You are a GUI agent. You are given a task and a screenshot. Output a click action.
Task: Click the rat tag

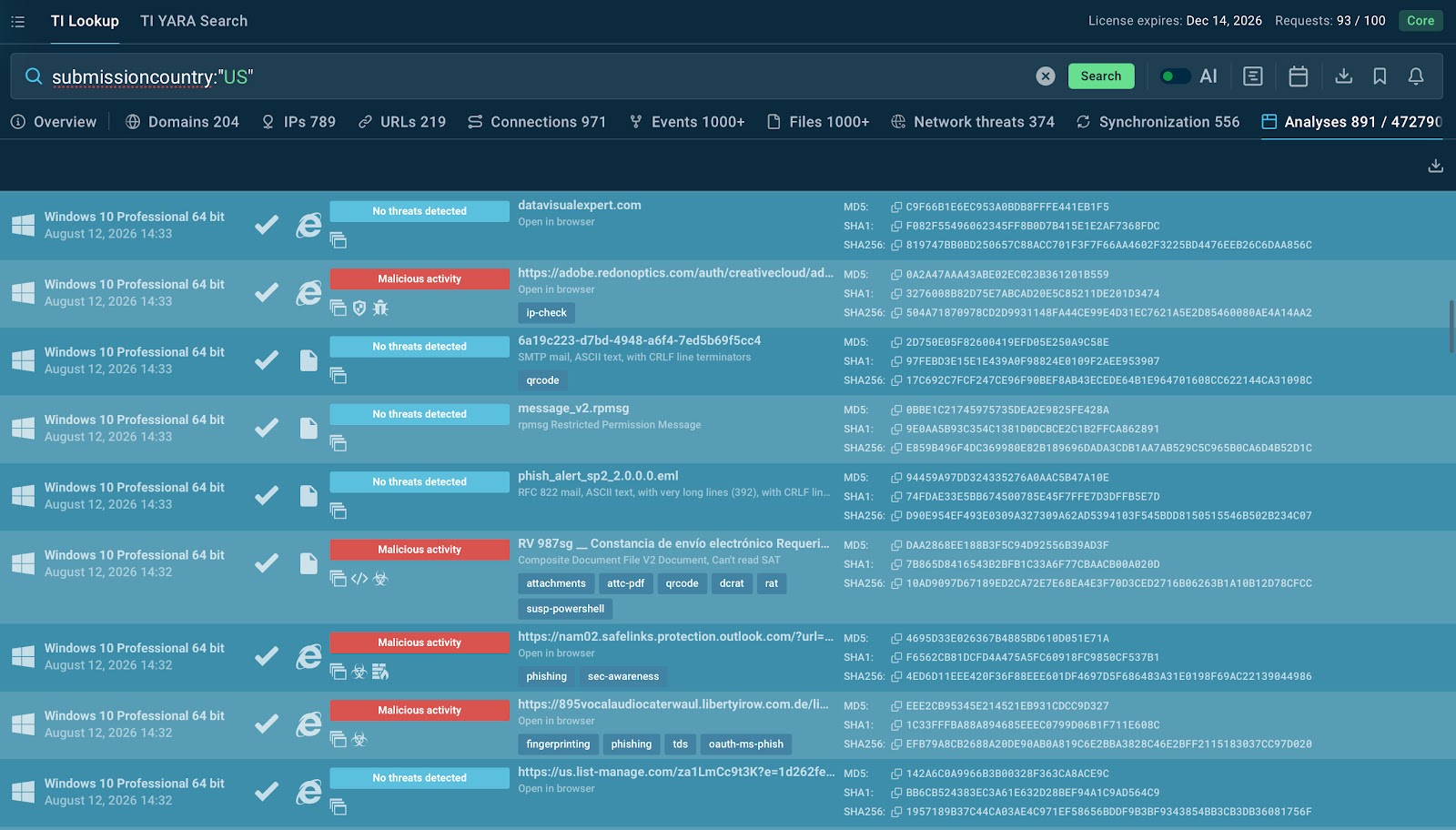pos(772,583)
